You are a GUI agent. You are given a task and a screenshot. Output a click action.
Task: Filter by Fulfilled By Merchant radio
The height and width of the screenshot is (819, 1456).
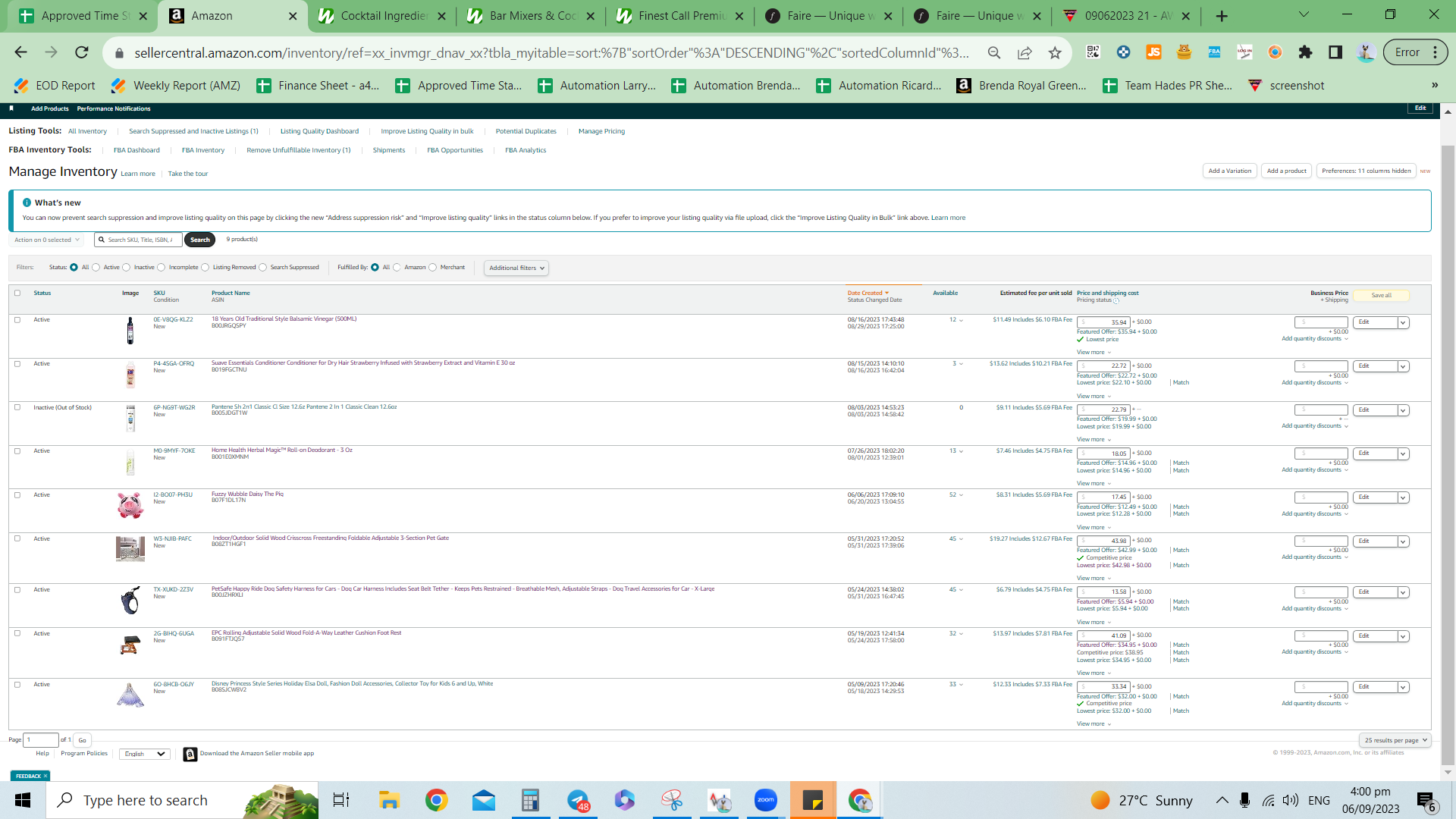[433, 268]
